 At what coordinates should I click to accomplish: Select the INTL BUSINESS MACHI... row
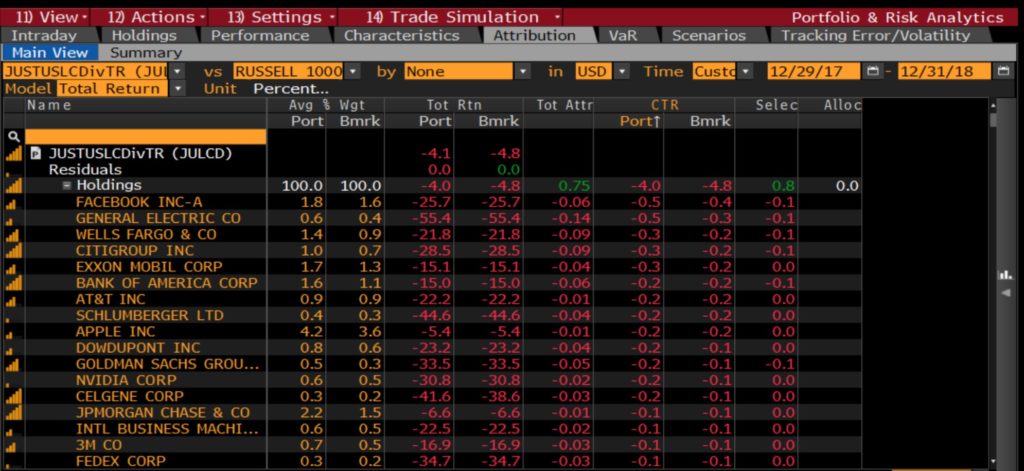(431, 429)
